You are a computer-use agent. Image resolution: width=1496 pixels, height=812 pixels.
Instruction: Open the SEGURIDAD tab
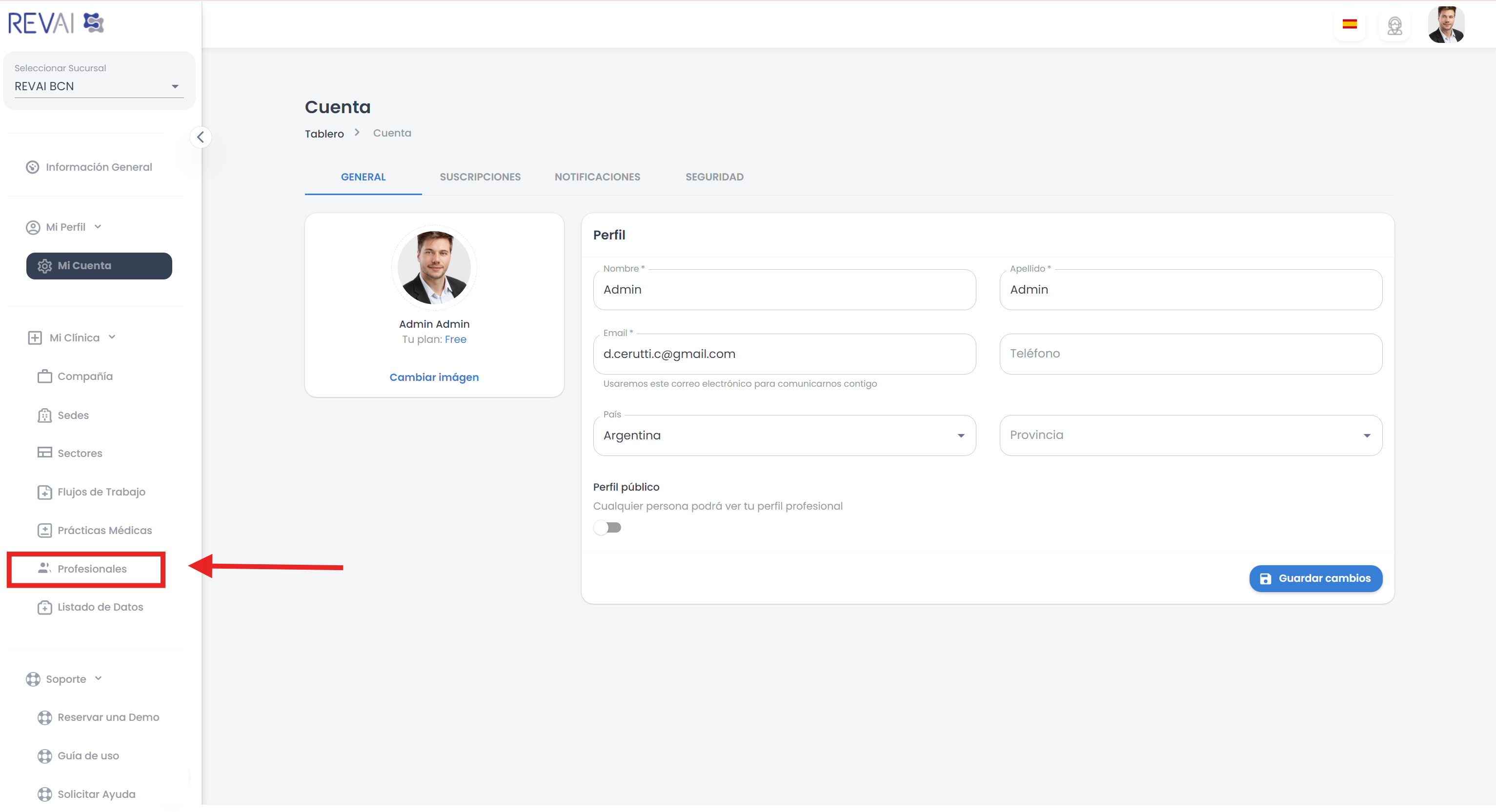click(714, 177)
